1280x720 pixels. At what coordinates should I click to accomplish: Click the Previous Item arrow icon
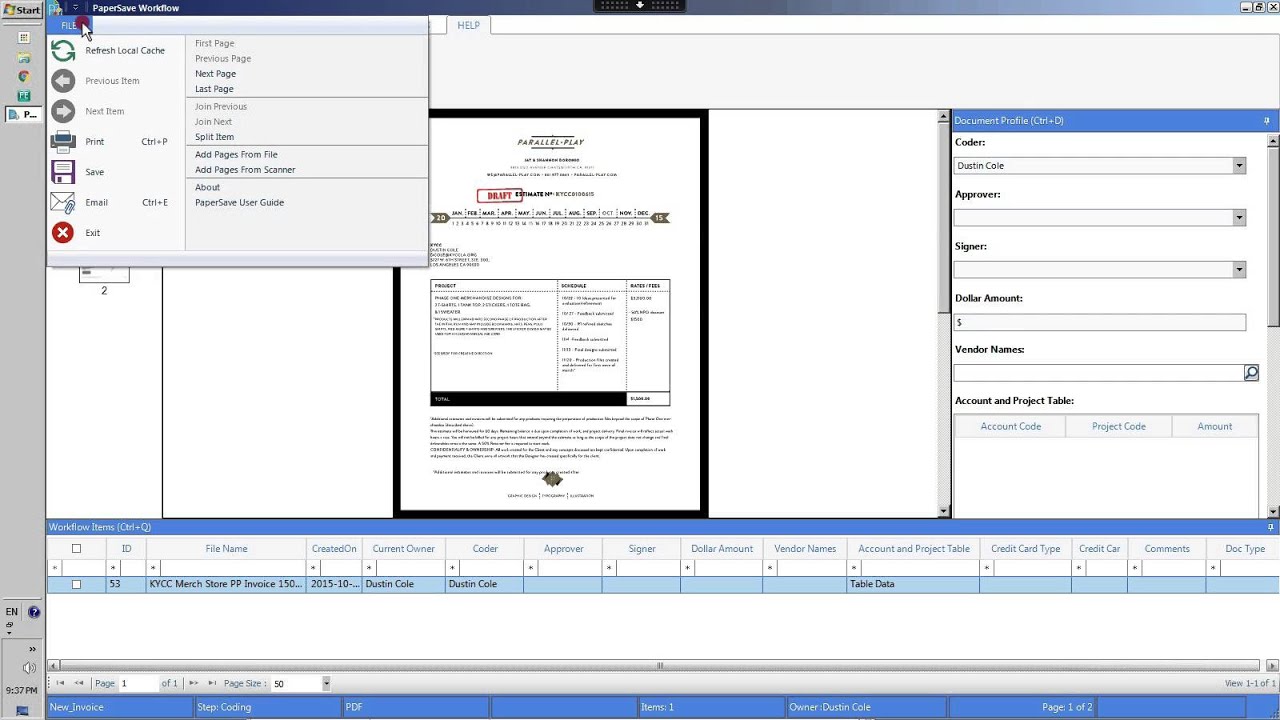click(x=63, y=81)
